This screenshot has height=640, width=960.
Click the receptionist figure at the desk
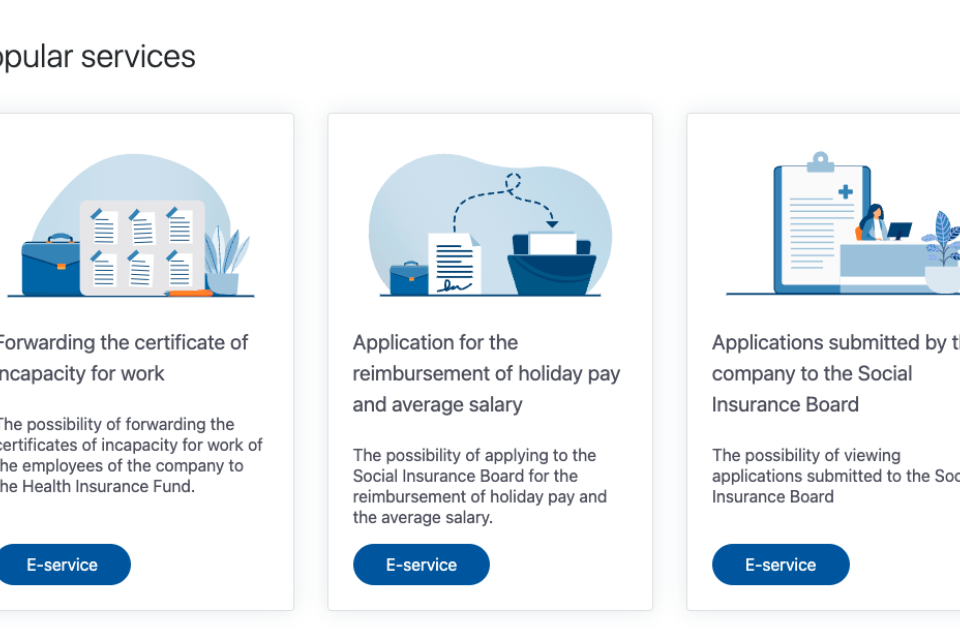(872, 223)
